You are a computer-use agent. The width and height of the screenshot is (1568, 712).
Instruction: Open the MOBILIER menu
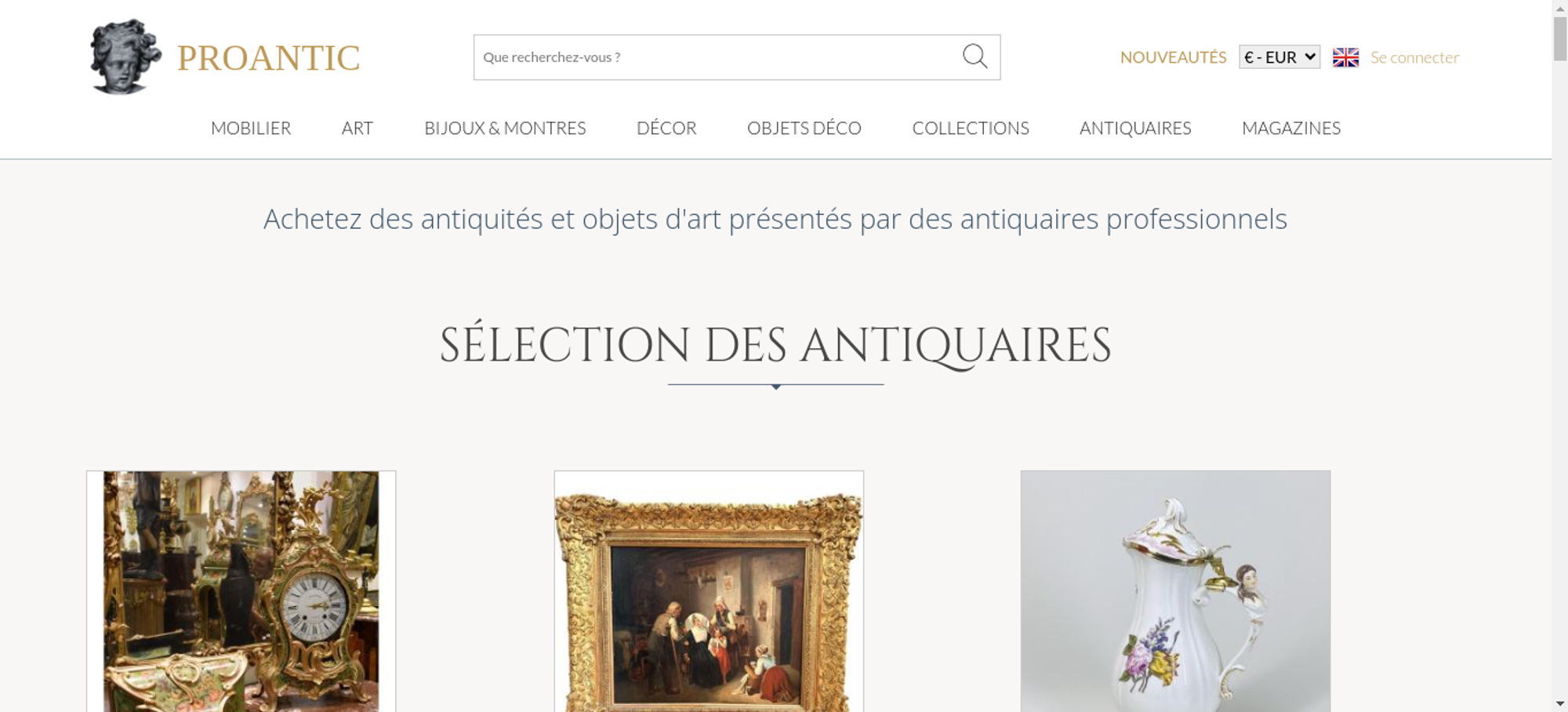251,128
